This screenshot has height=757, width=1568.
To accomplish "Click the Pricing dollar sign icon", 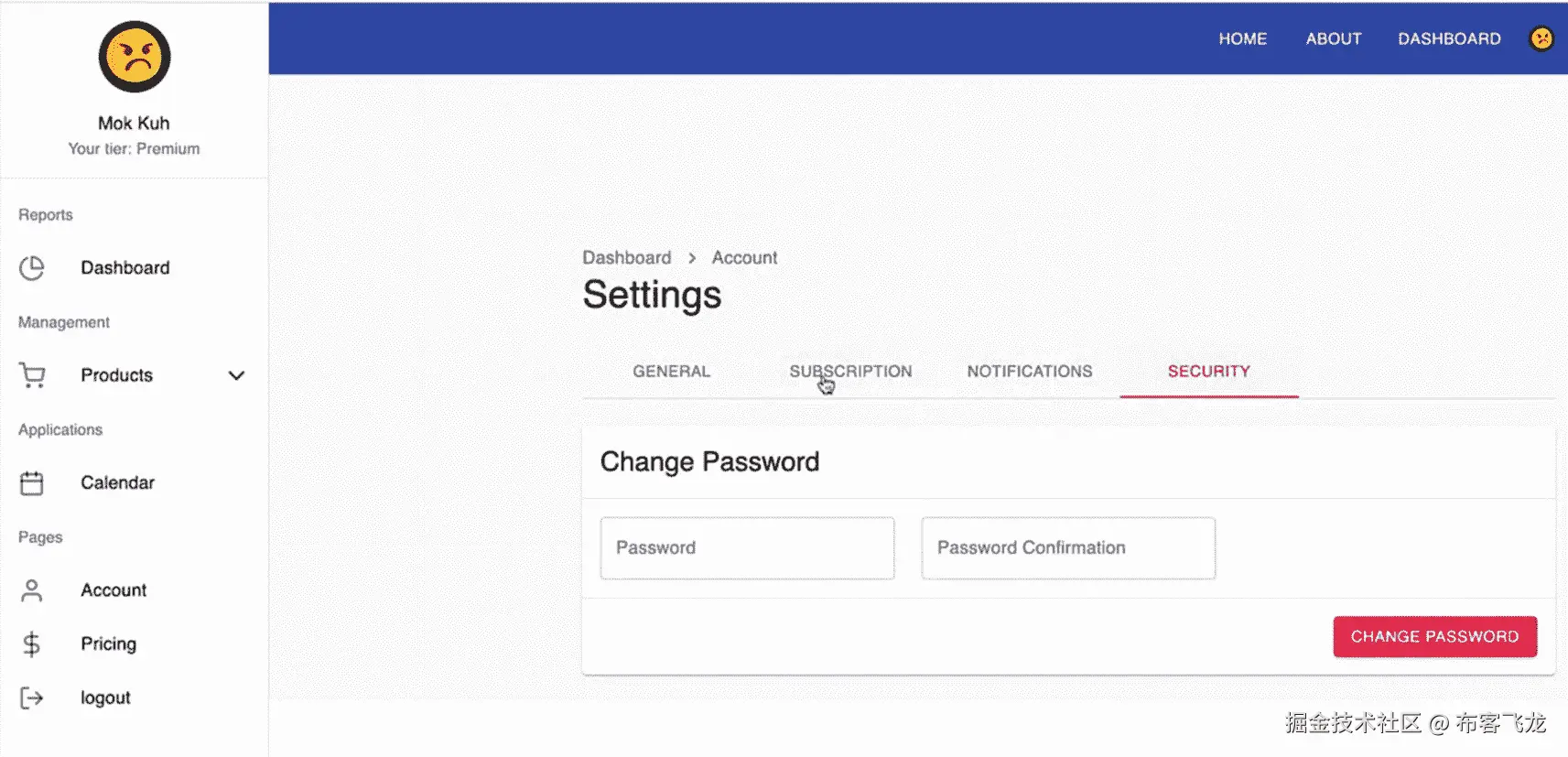I will tap(32, 644).
